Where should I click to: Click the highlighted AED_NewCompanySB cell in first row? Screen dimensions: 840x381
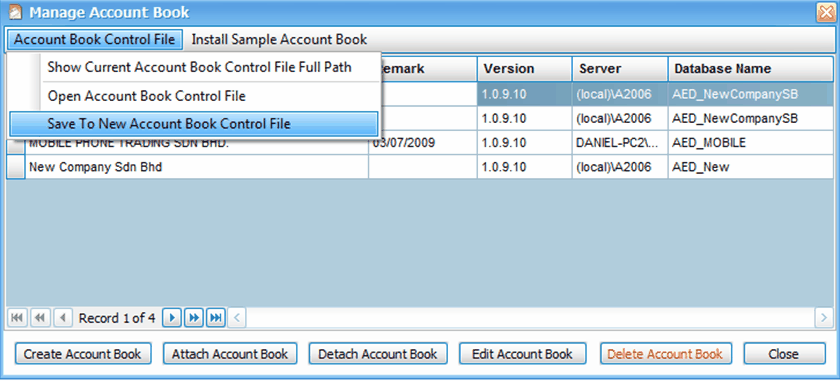click(751, 94)
